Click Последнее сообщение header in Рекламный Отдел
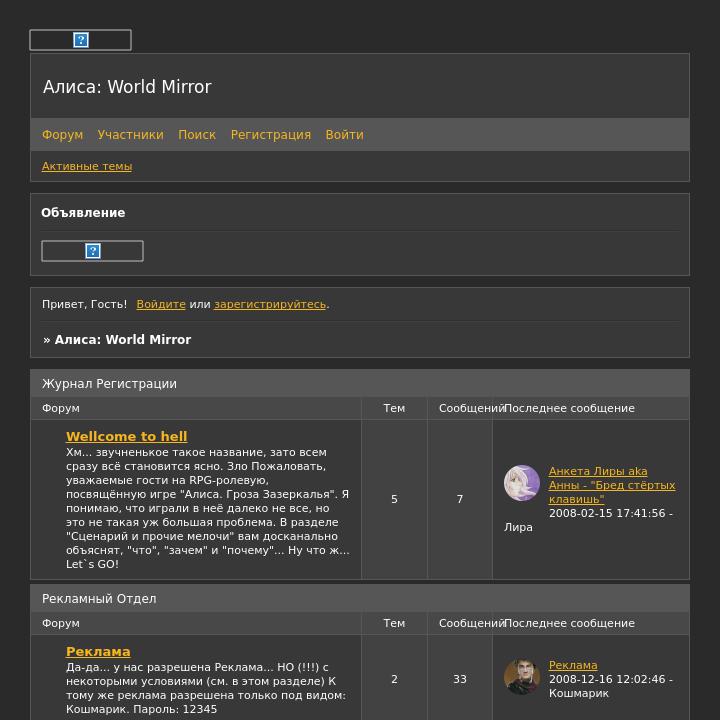 coord(569,623)
